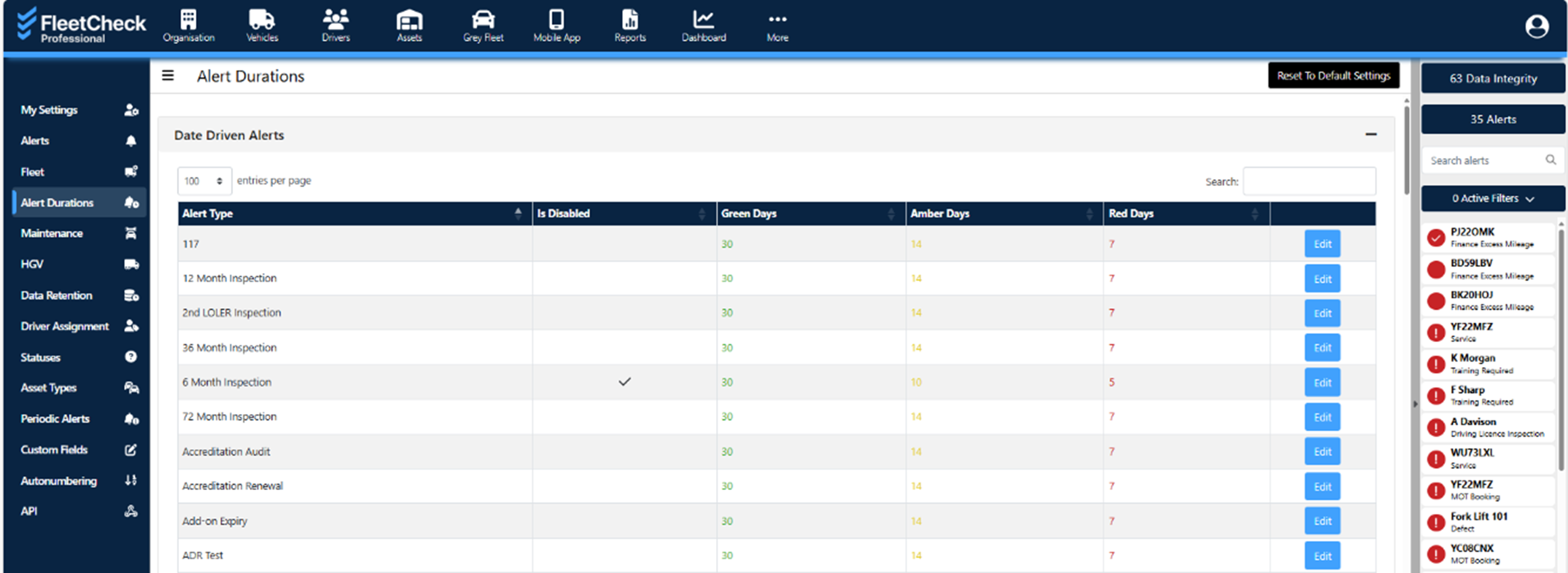Open the entries per page dropdown
The image size is (1568, 573).
click(x=204, y=181)
